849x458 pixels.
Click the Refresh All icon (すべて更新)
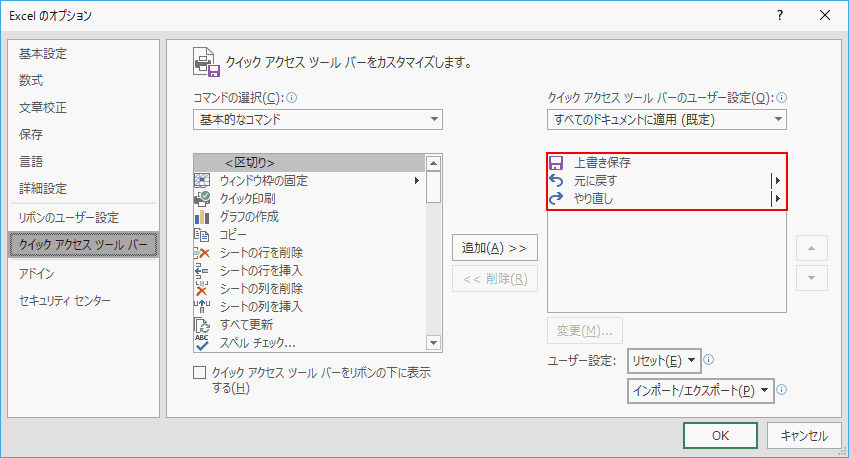(x=202, y=325)
